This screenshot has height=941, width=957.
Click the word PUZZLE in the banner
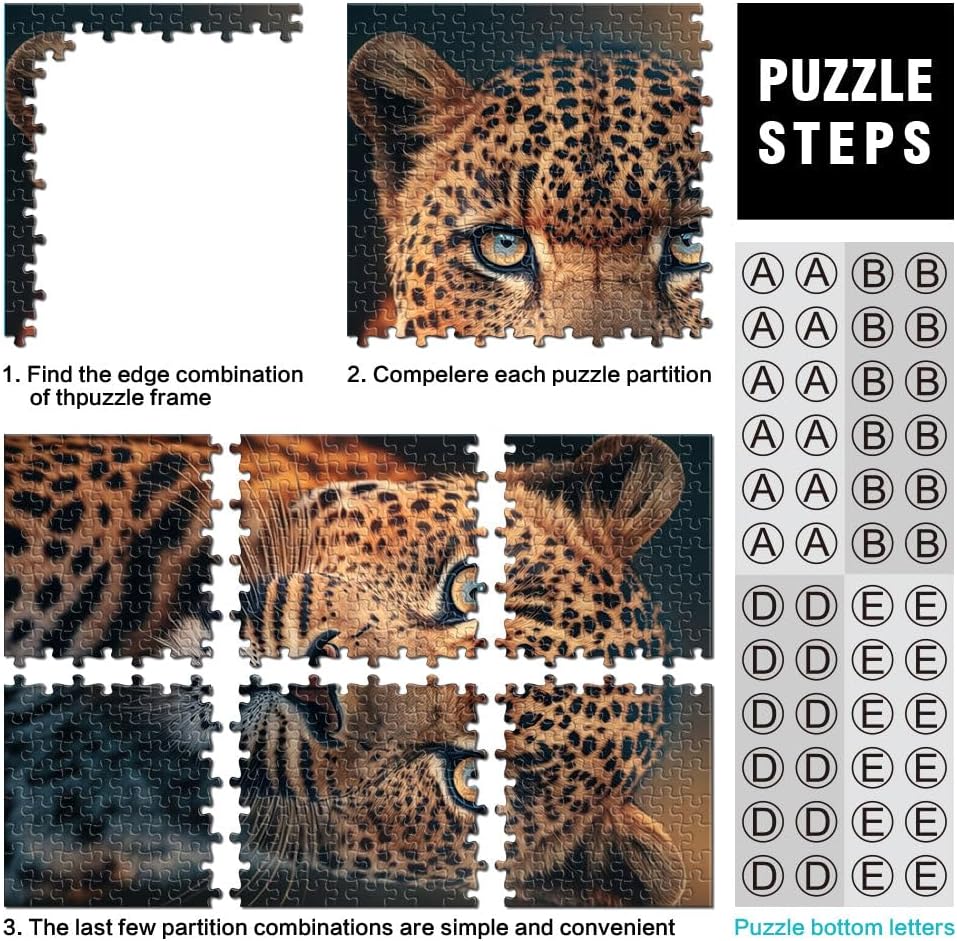(x=845, y=80)
